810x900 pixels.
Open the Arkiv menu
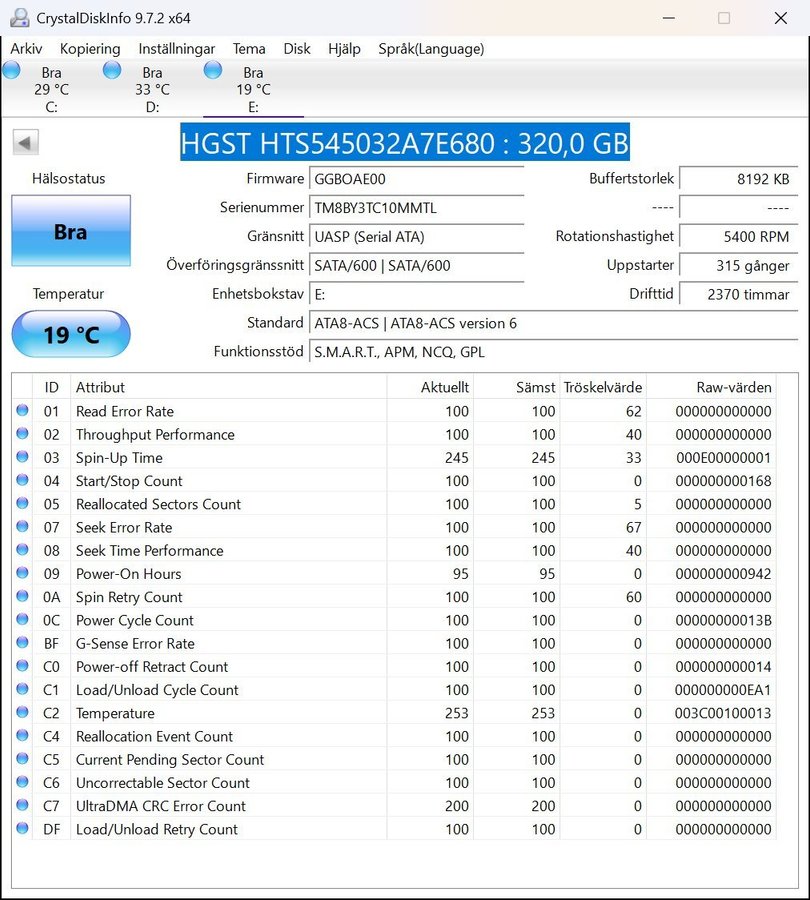pos(26,48)
